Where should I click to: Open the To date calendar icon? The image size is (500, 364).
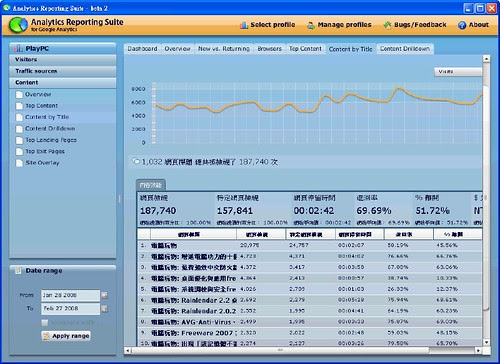pos(105,309)
